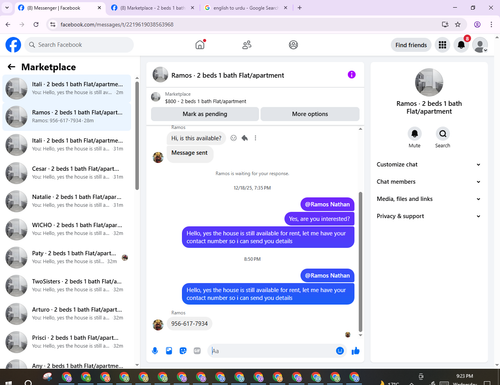
Task: View site information icon in address bar
Action: (52, 24)
